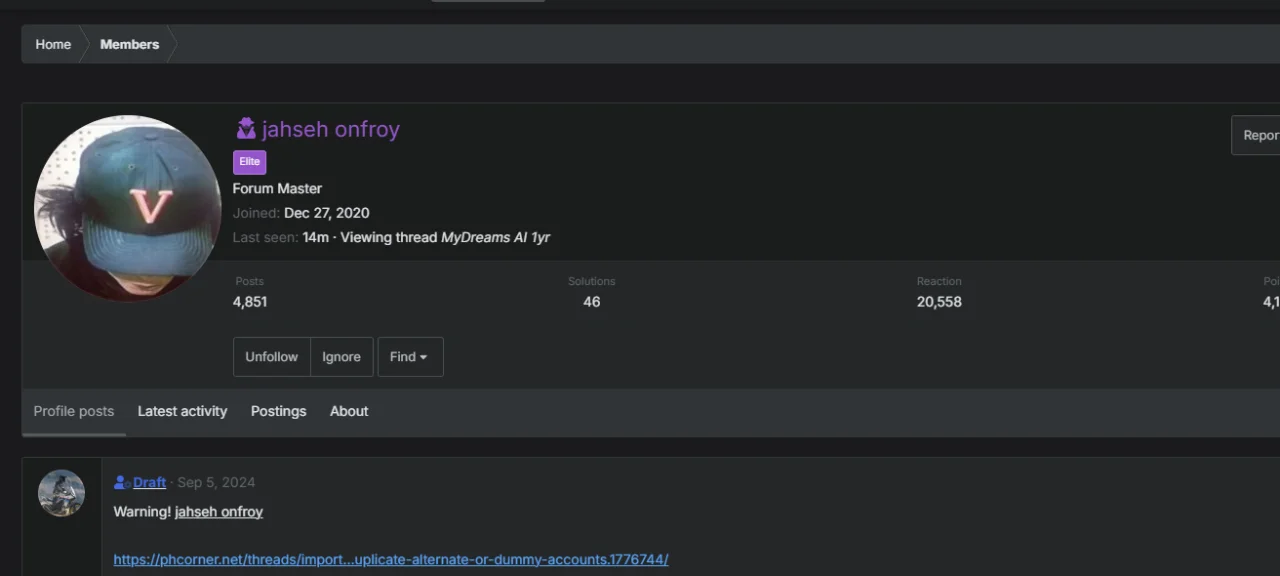Viewport: 1280px width, 576px height.
Task: Expand the Find dropdown
Action: [x=410, y=357]
